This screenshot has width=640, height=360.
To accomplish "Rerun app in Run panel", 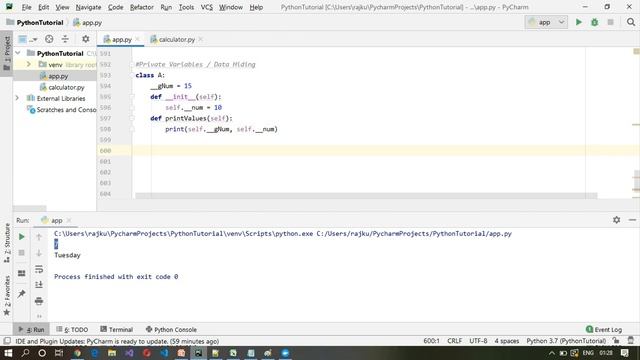I will [x=22, y=237].
